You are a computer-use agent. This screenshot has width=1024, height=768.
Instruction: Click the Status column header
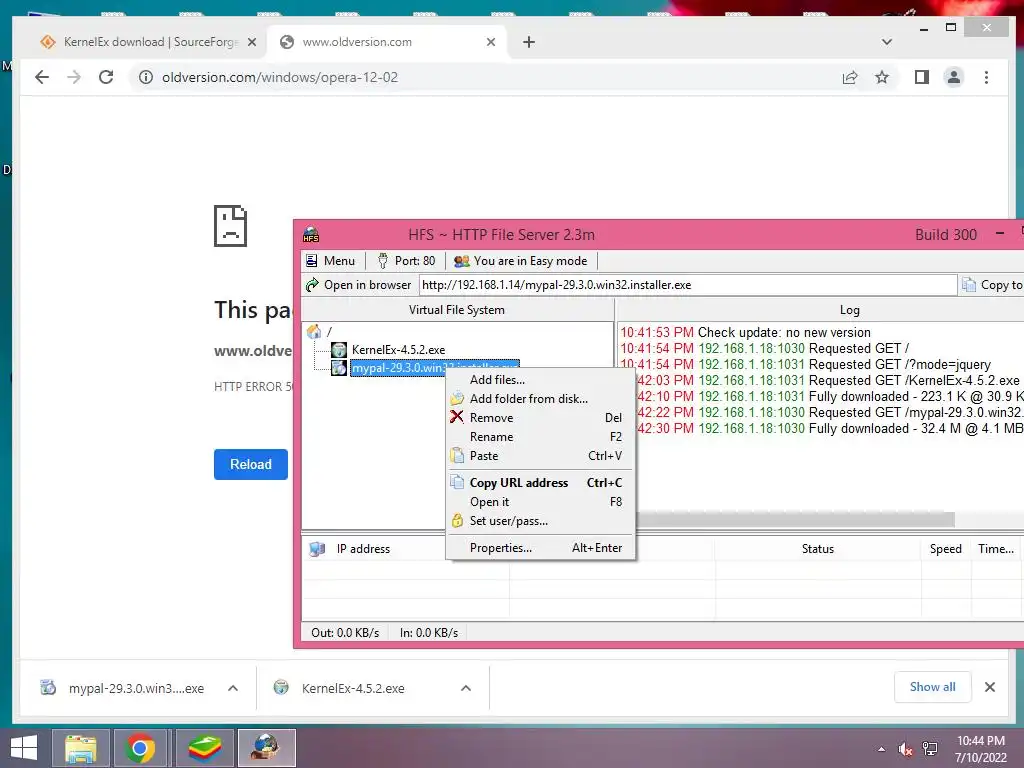click(x=818, y=549)
